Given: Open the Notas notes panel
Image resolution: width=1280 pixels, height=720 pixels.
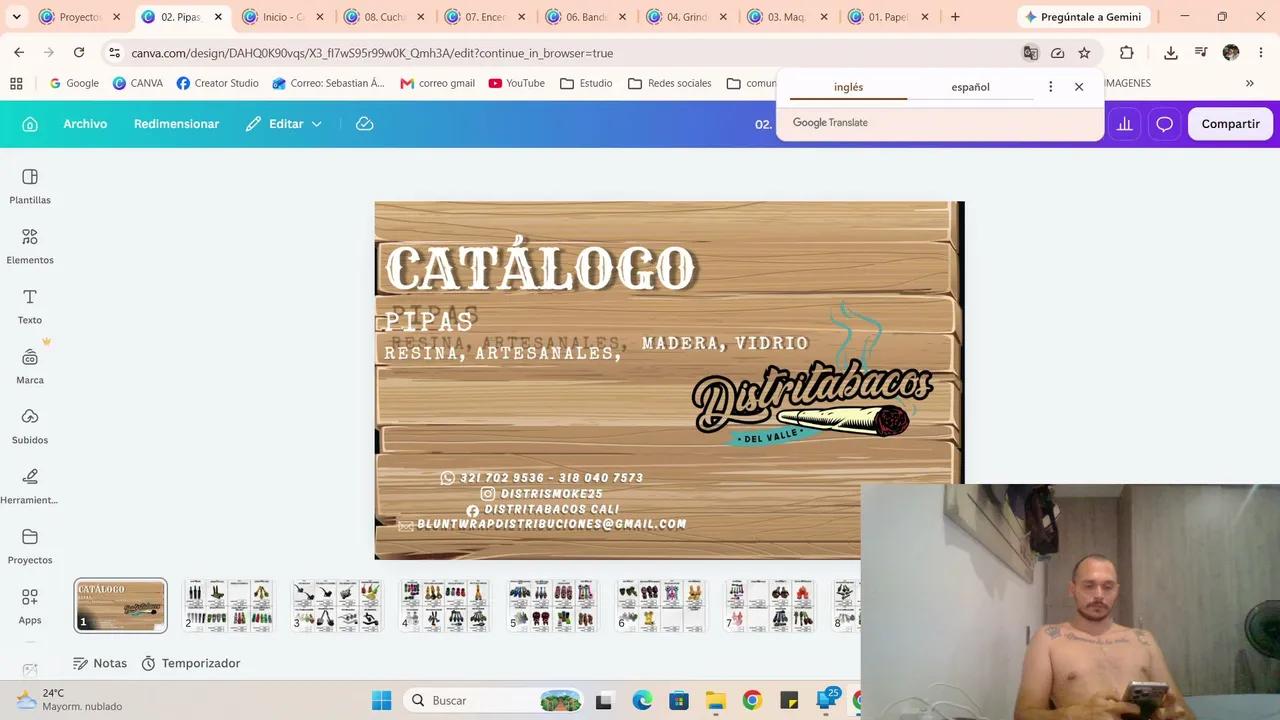Looking at the screenshot, I should tap(100, 663).
